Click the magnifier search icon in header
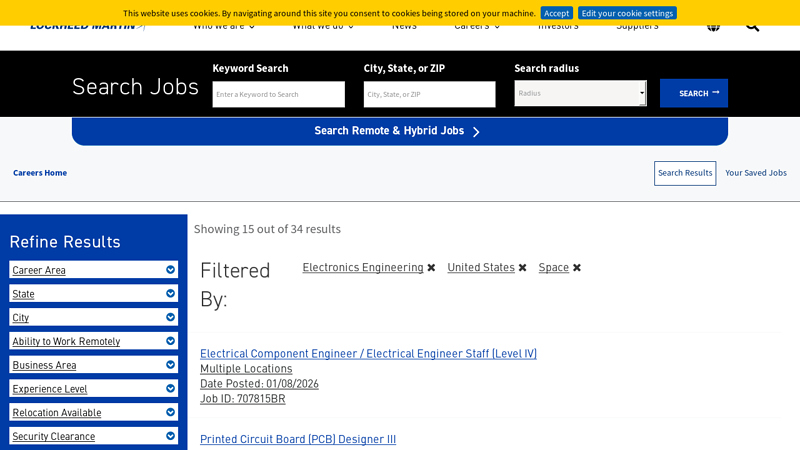This screenshot has width=800, height=450. tap(752, 27)
